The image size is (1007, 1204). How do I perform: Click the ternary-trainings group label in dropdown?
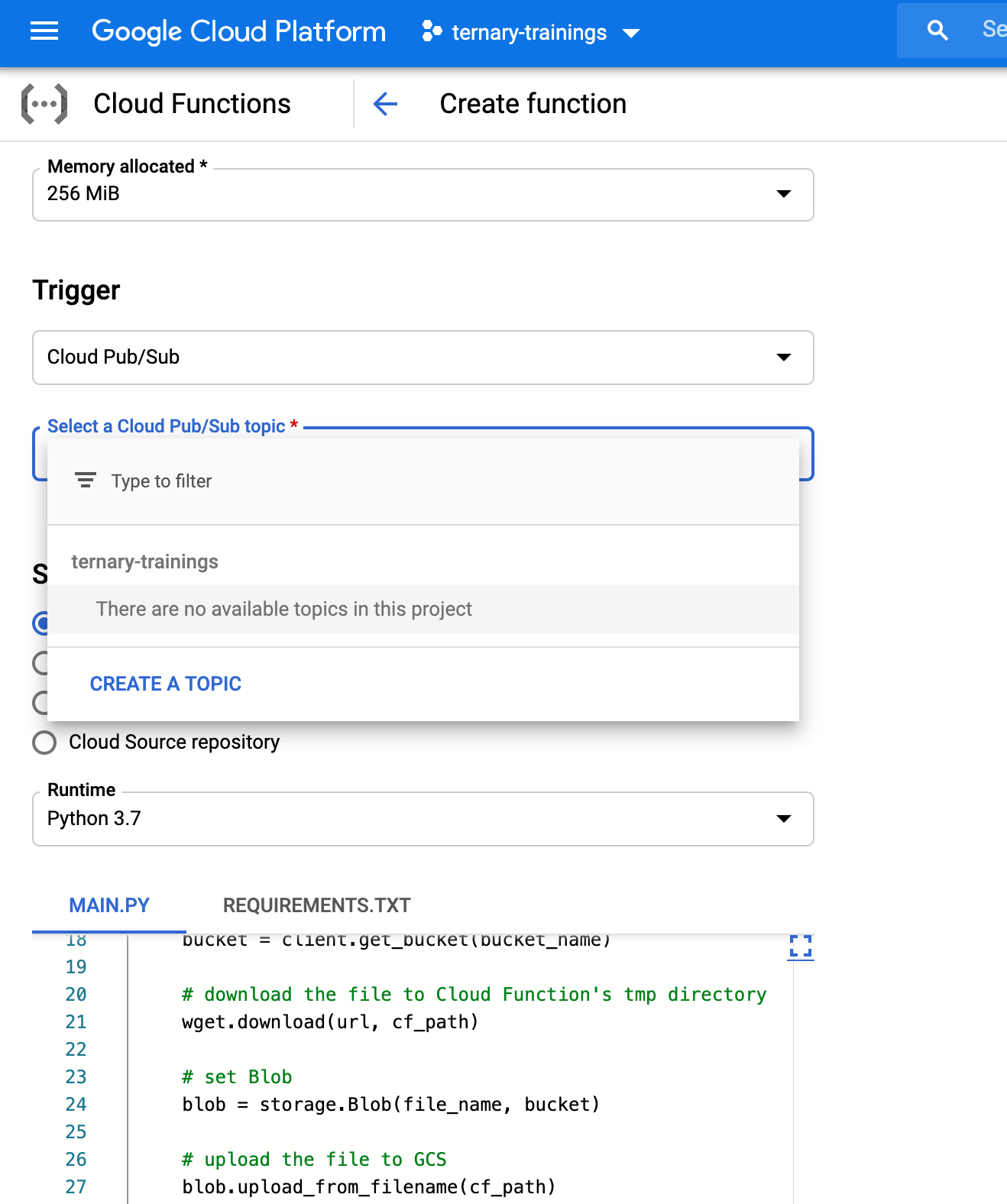tap(145, 562)
